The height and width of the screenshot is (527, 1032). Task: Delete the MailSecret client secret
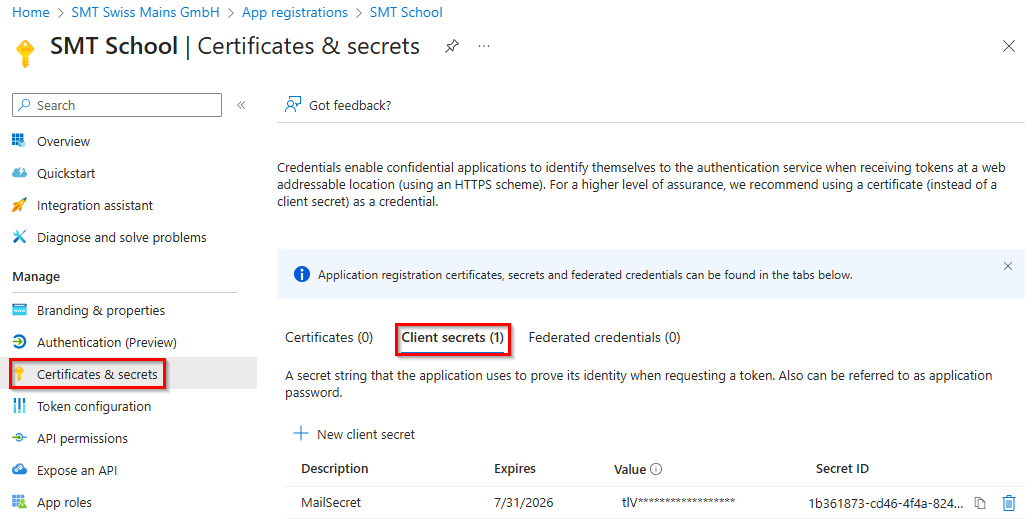[1008, 503]
